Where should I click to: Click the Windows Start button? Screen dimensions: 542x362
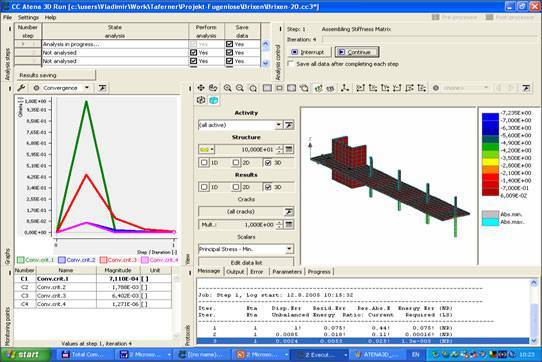tap(24, 354)
